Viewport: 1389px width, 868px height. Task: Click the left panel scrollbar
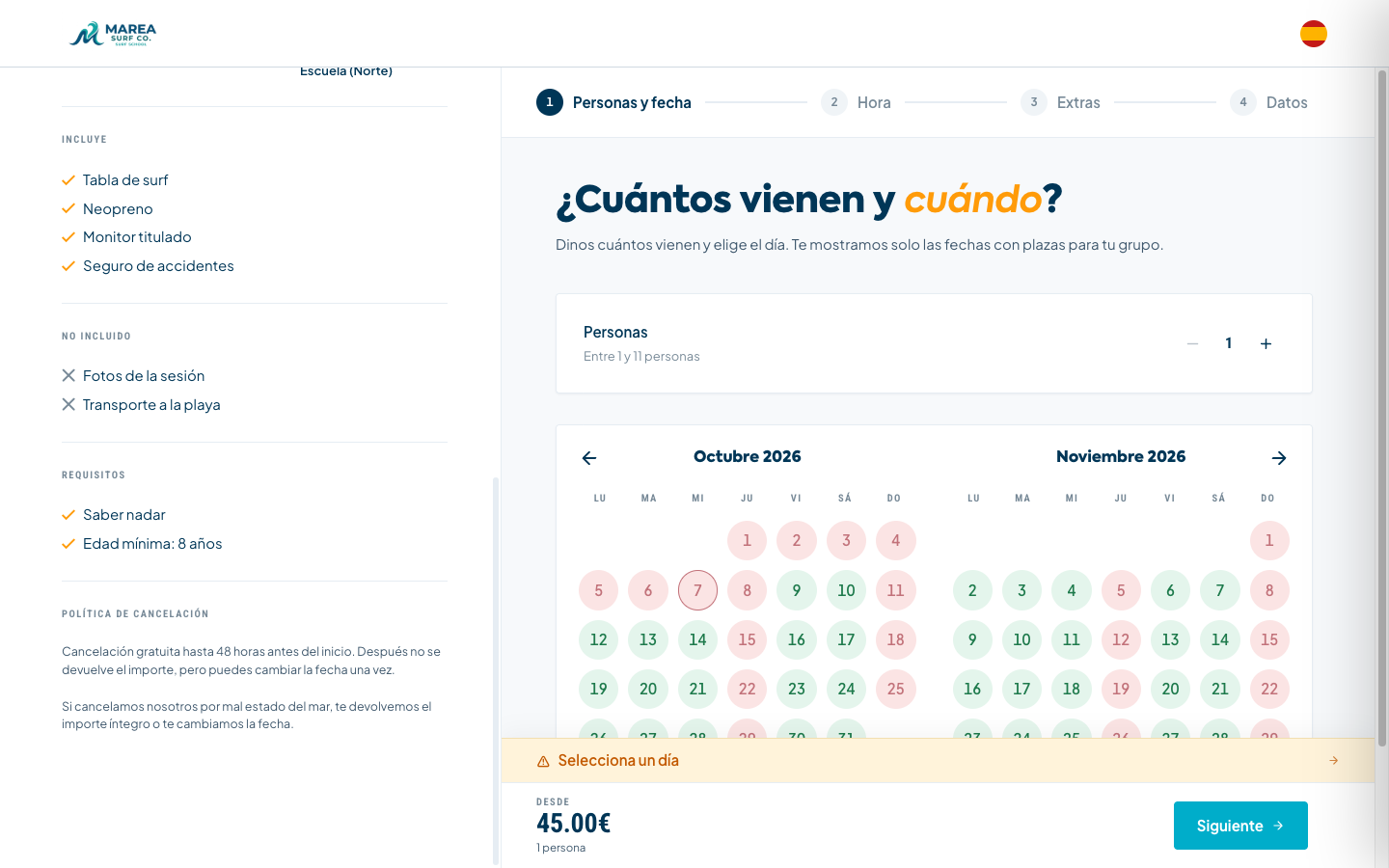click(x=496, y=670)
